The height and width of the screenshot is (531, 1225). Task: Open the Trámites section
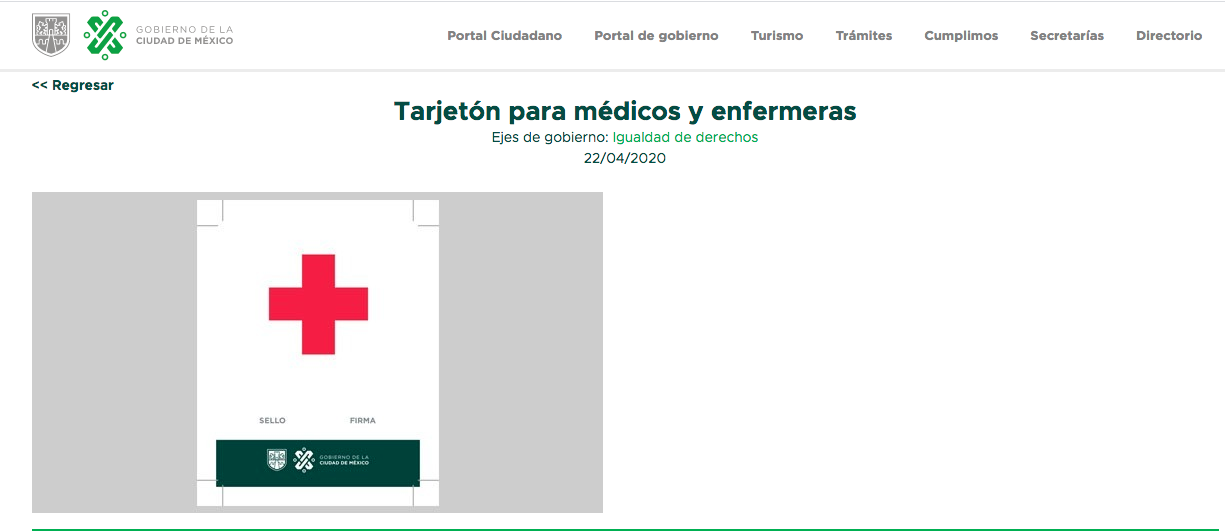[863, 36]
